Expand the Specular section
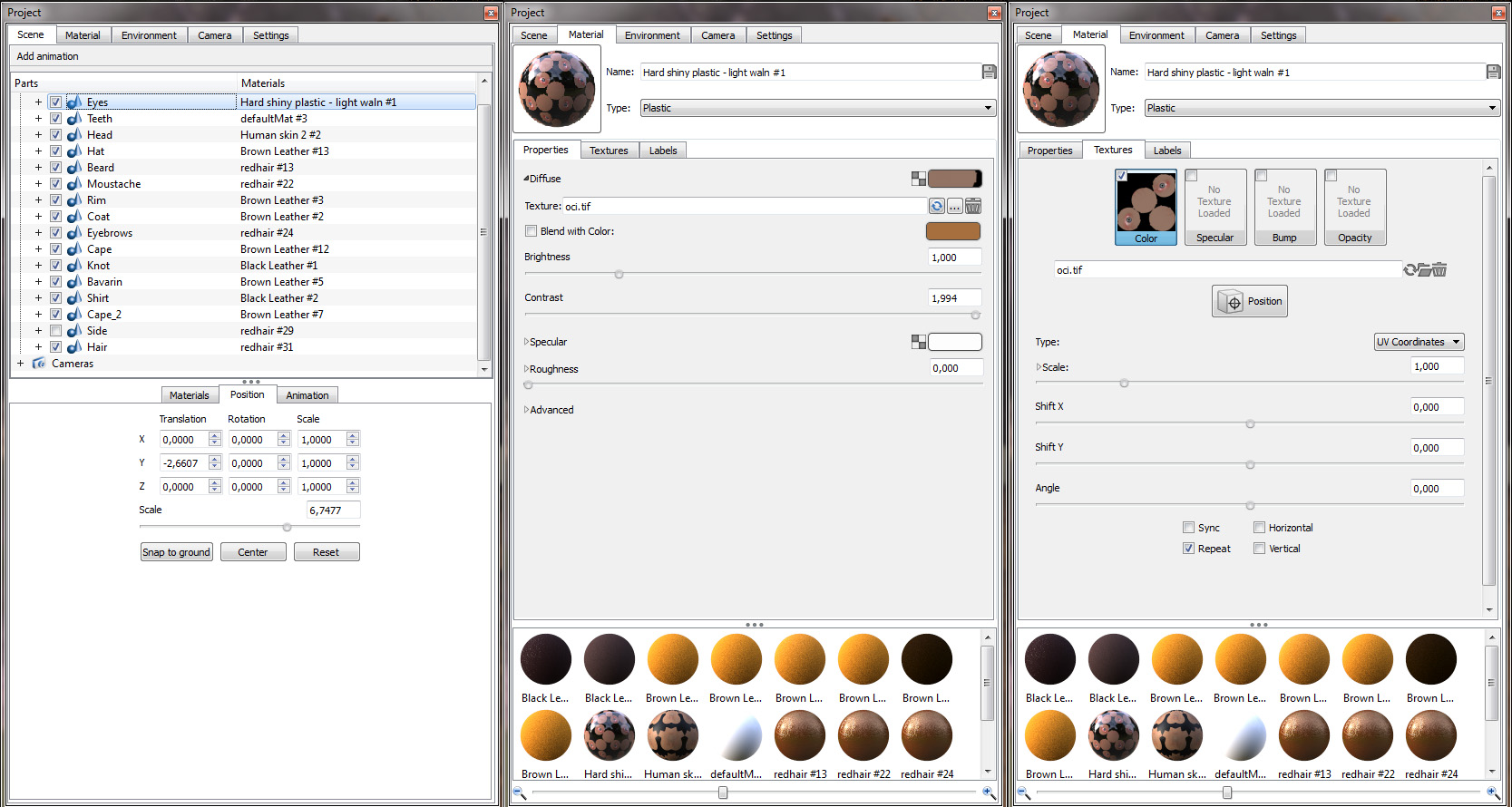 coord(526,342)
